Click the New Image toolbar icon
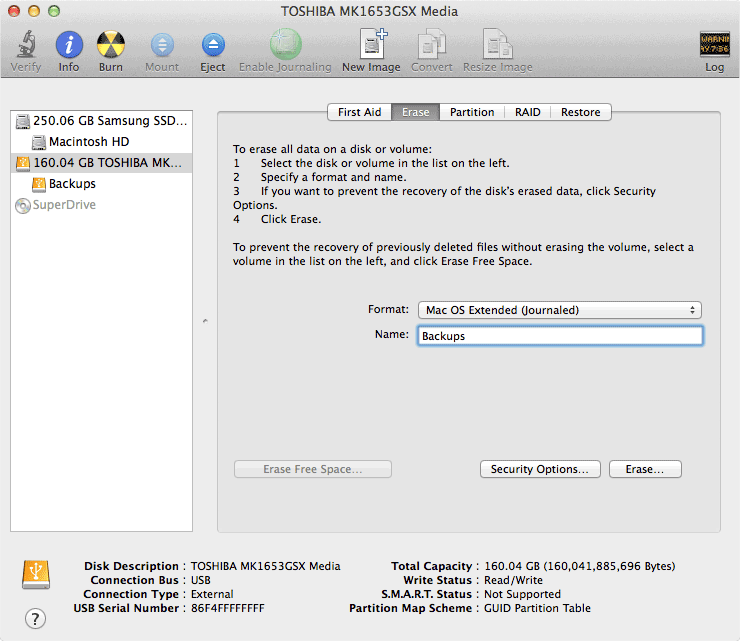The width and height of the screenshot is (740, 641). 371,46
